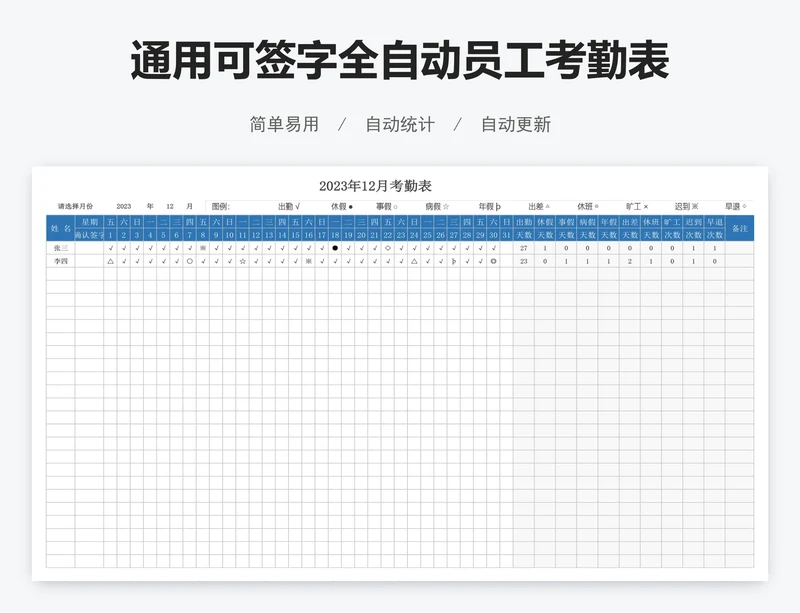Click the 早退 ◇ legend entry
Image resolution: width=800 pixels, height=613 pixels.
pyautogui.click(x=736, y=206)
